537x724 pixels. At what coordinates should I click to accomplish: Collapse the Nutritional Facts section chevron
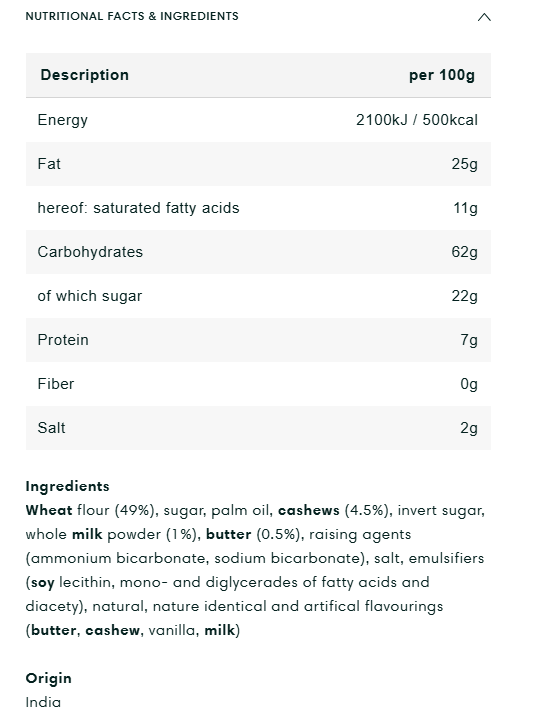coord(484,18)
